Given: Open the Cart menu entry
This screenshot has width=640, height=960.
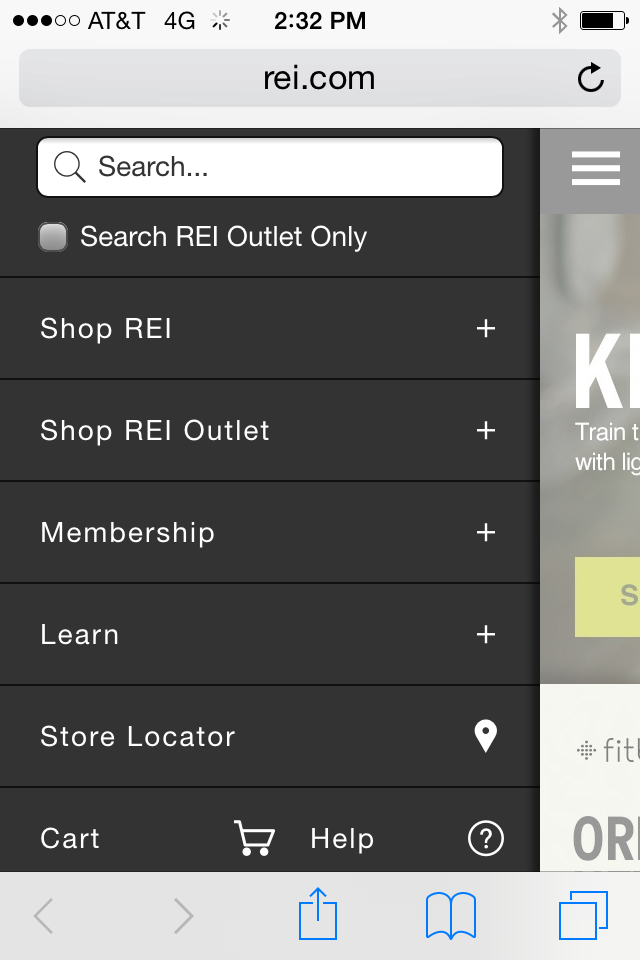Looking at the screenshot, I should (70, 839).
